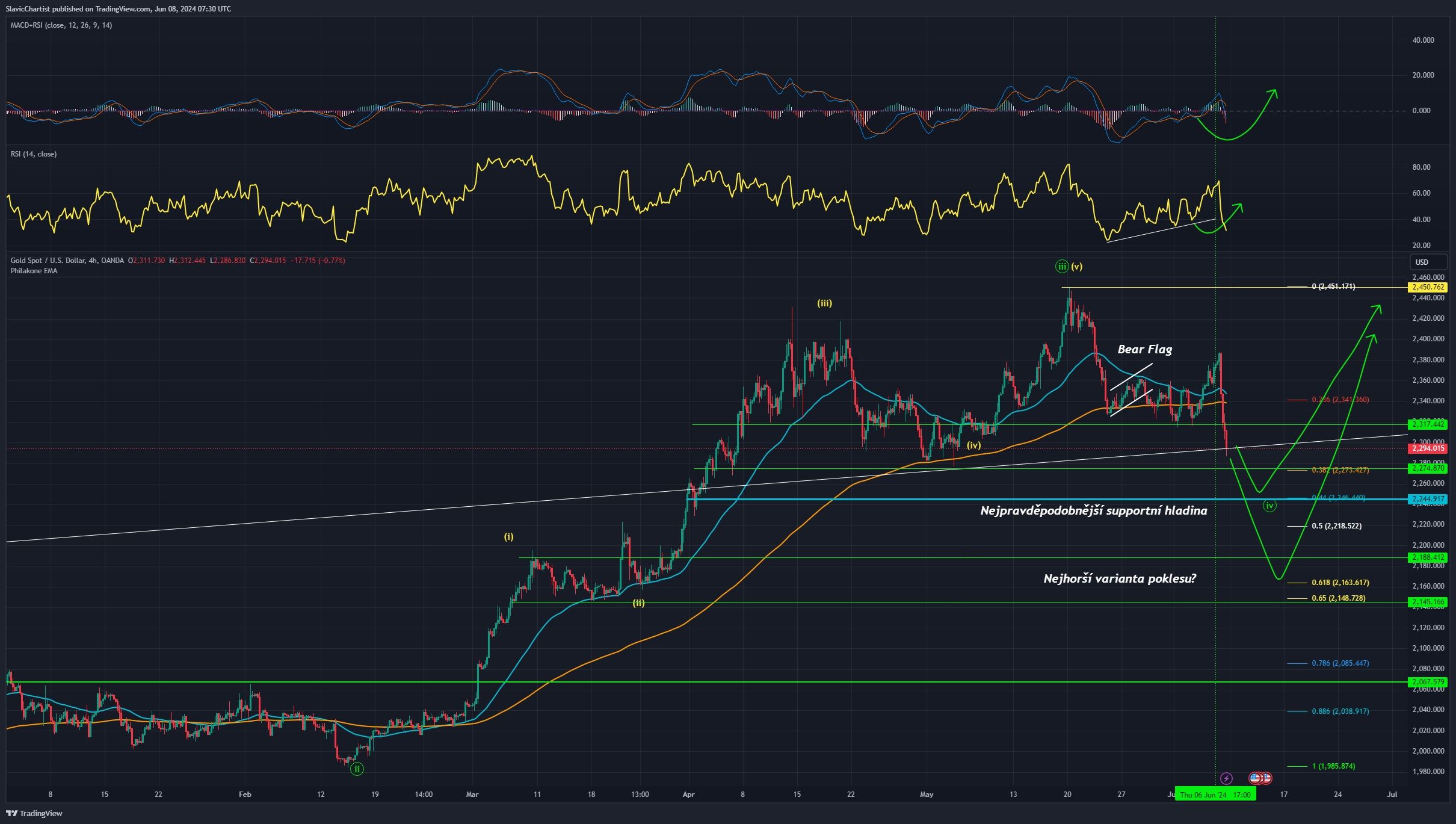The height and width of the screenshot is (824, 1456).
Task: Click the Gold Spot / U.S. Dollar symbol title
Action: 67,261
